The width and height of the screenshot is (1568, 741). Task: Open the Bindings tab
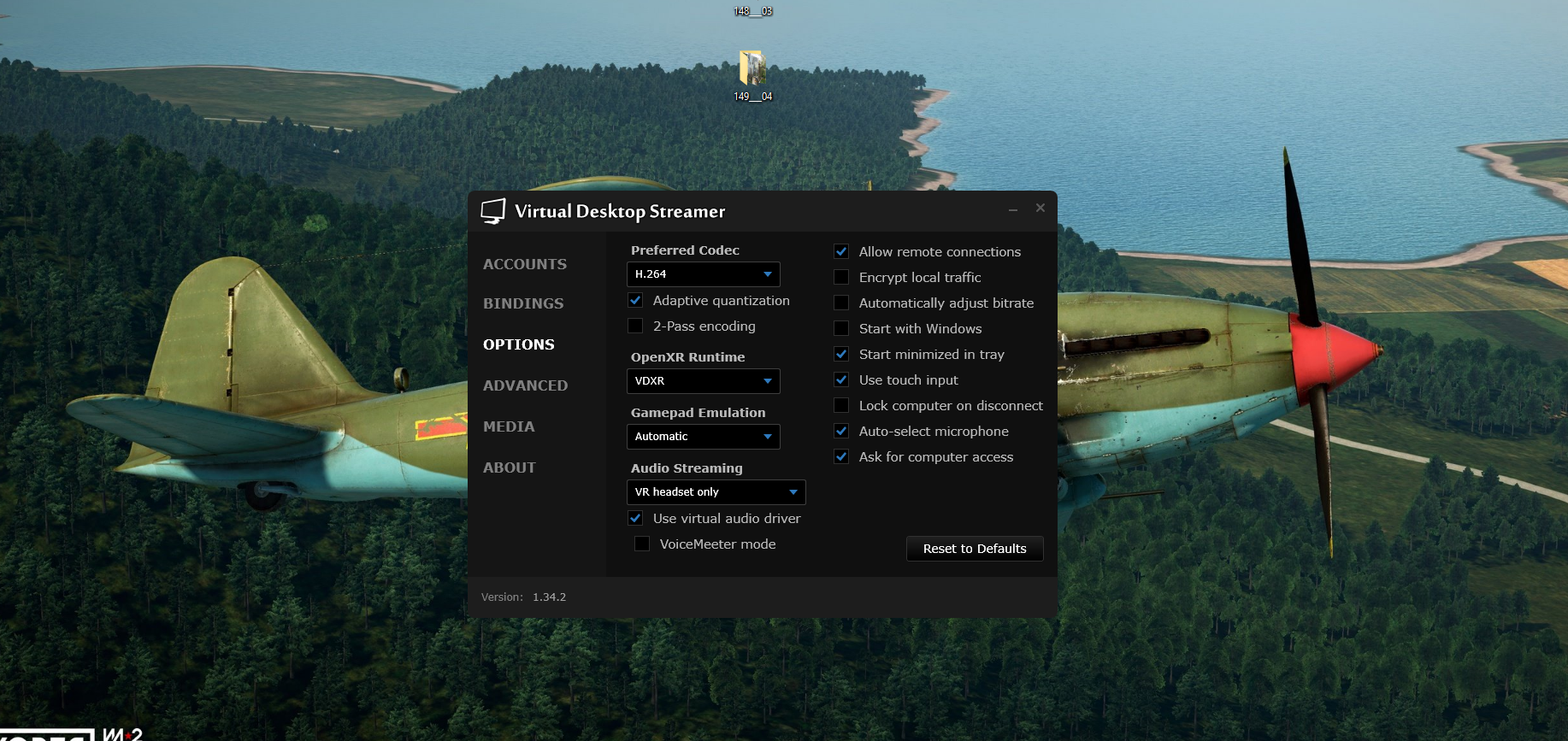[523, 303]
